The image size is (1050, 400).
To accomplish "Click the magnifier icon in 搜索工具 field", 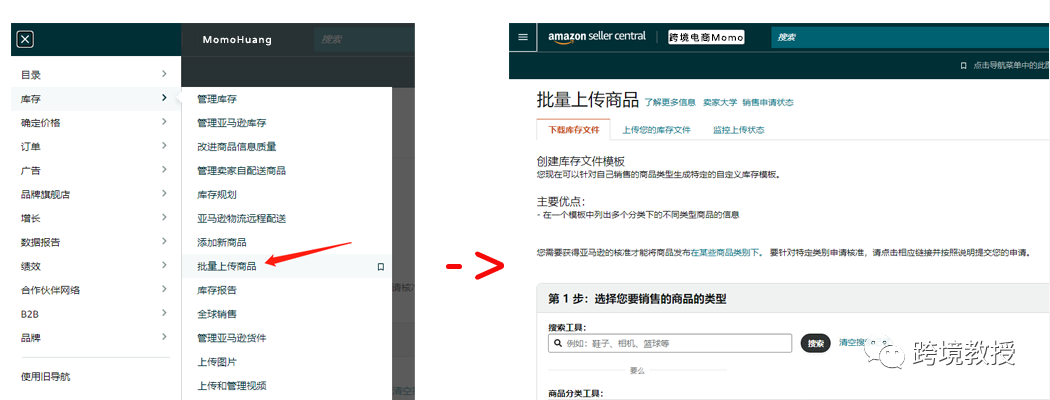I will pos(557,344).
